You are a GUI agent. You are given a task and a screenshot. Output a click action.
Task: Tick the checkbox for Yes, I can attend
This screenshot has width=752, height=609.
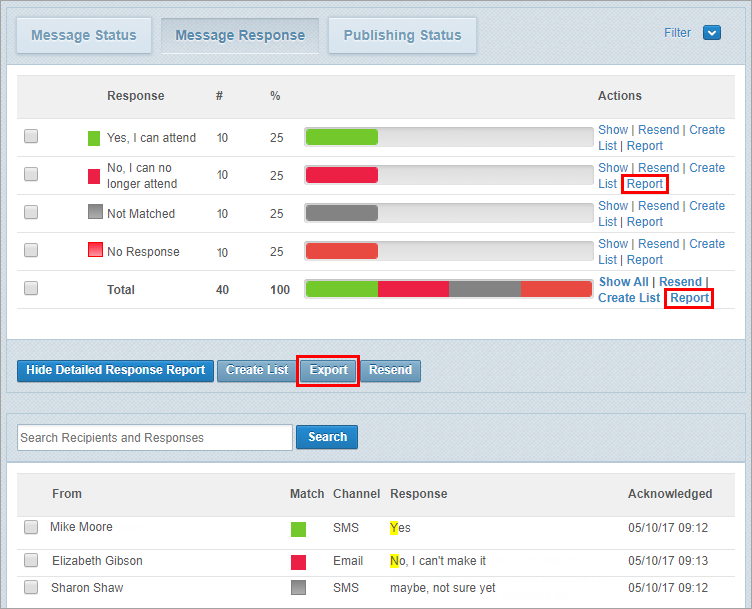coord(31,136)
